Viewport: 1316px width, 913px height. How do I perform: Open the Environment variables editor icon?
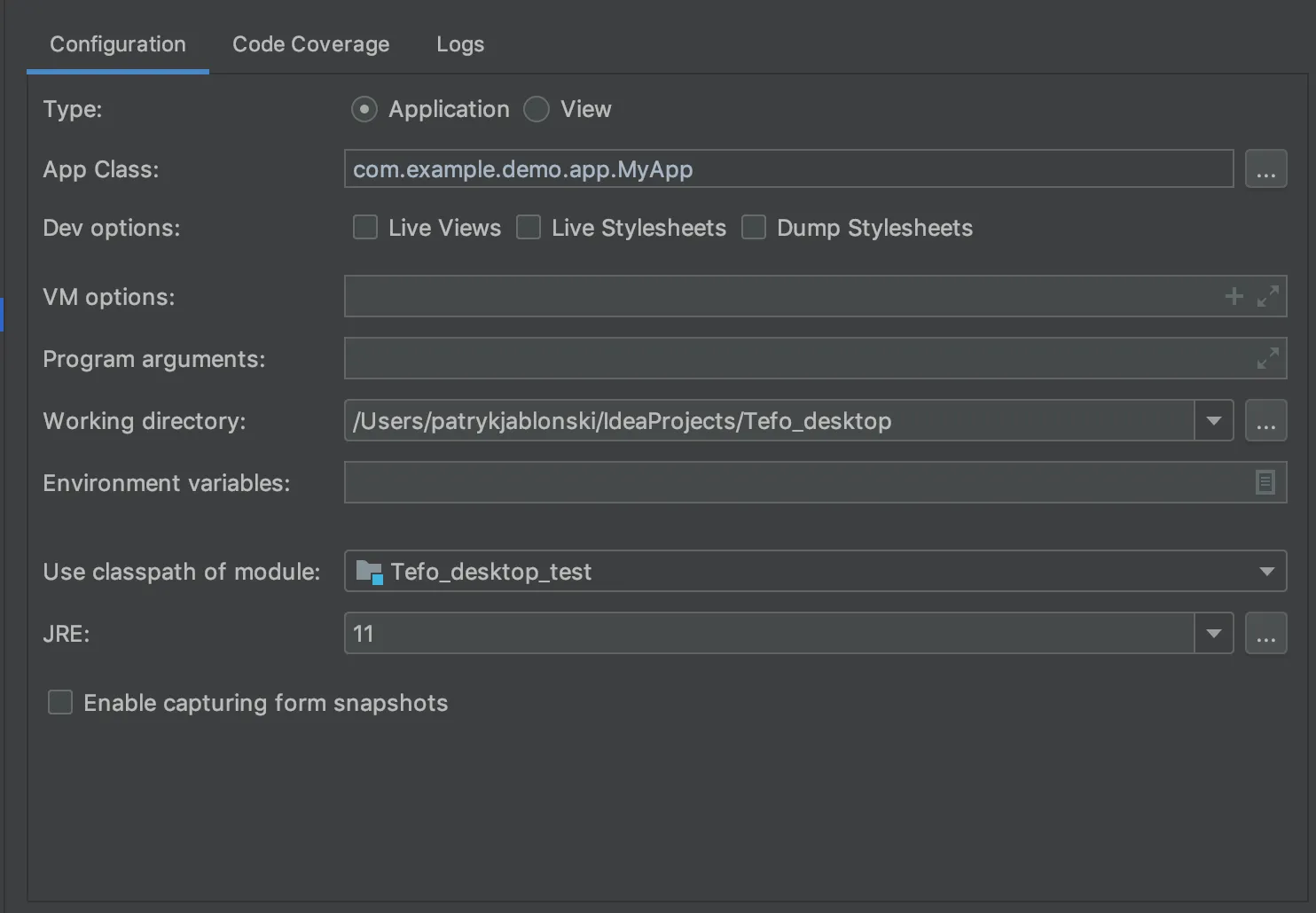1265,482
